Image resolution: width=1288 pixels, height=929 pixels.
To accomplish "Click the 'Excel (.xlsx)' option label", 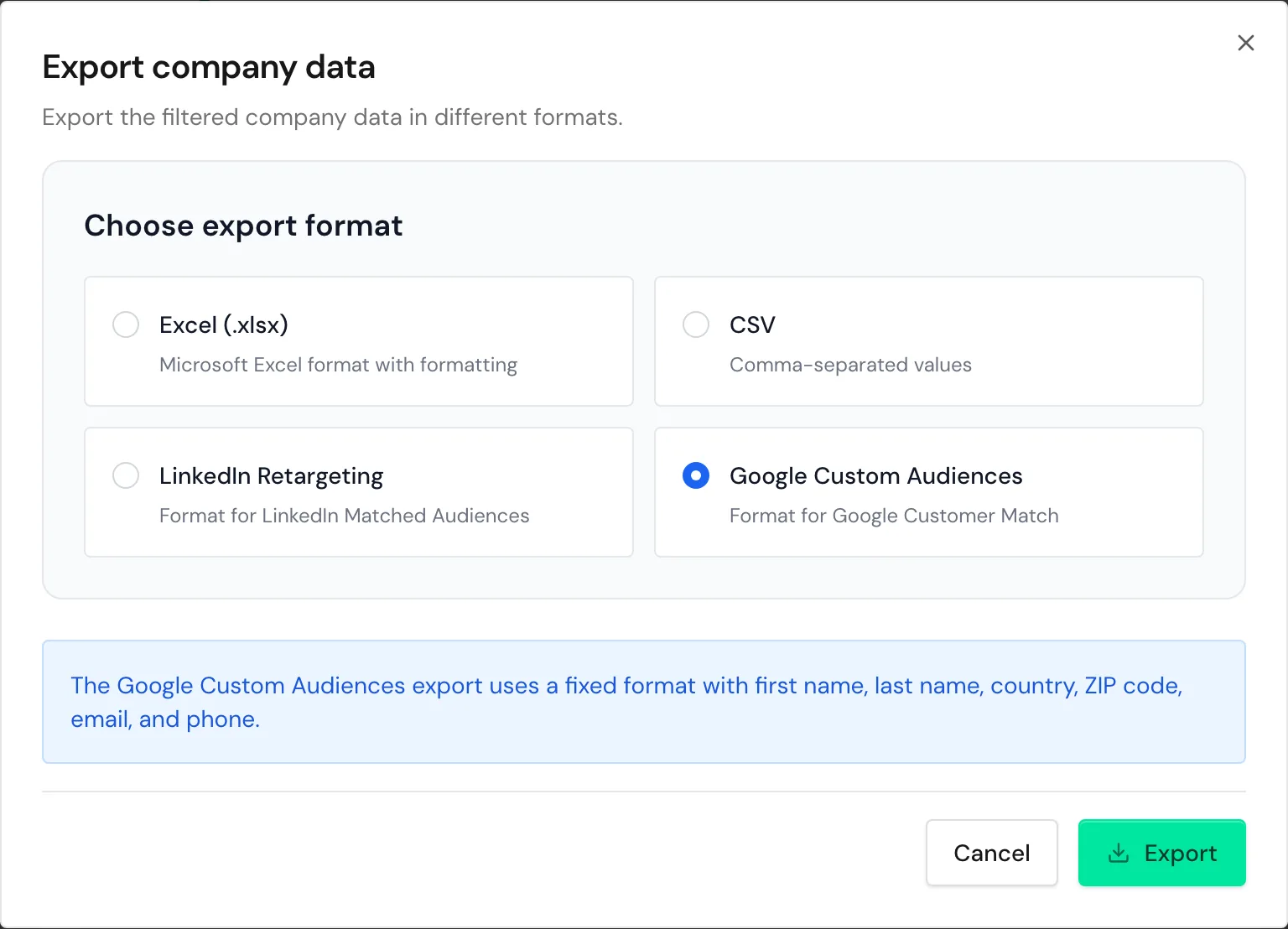I will tap(224, 324).
